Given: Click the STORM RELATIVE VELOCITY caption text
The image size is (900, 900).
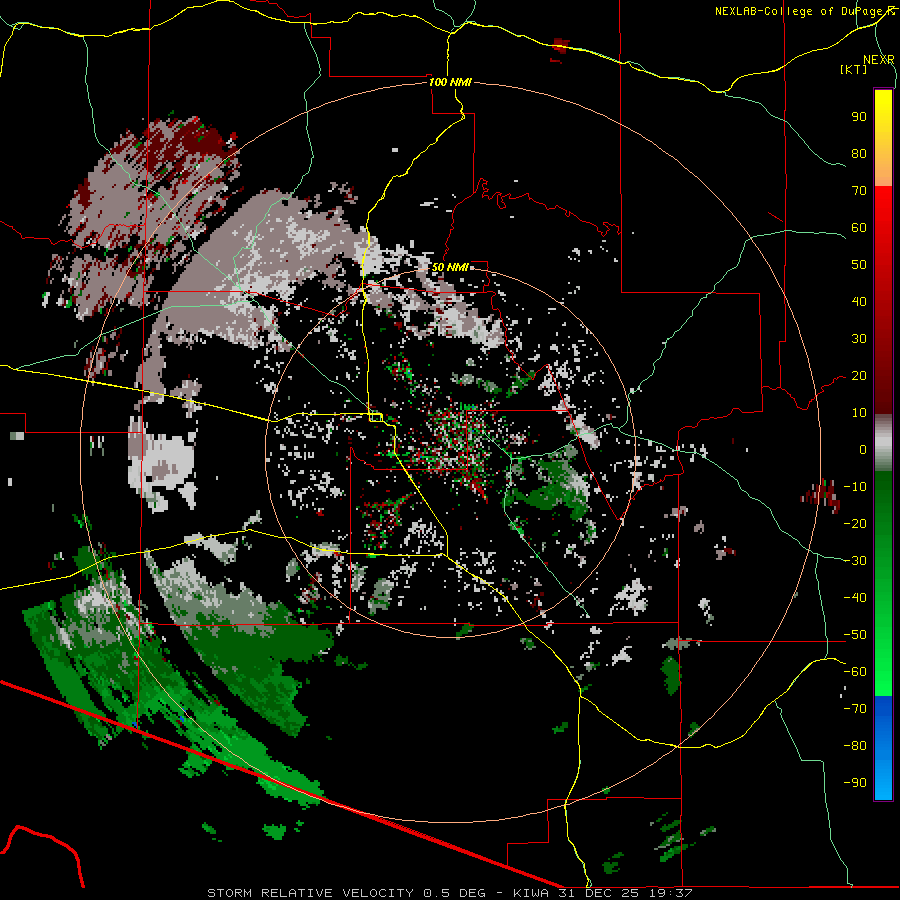Looking at the screenshot, I should pos(310,893).
